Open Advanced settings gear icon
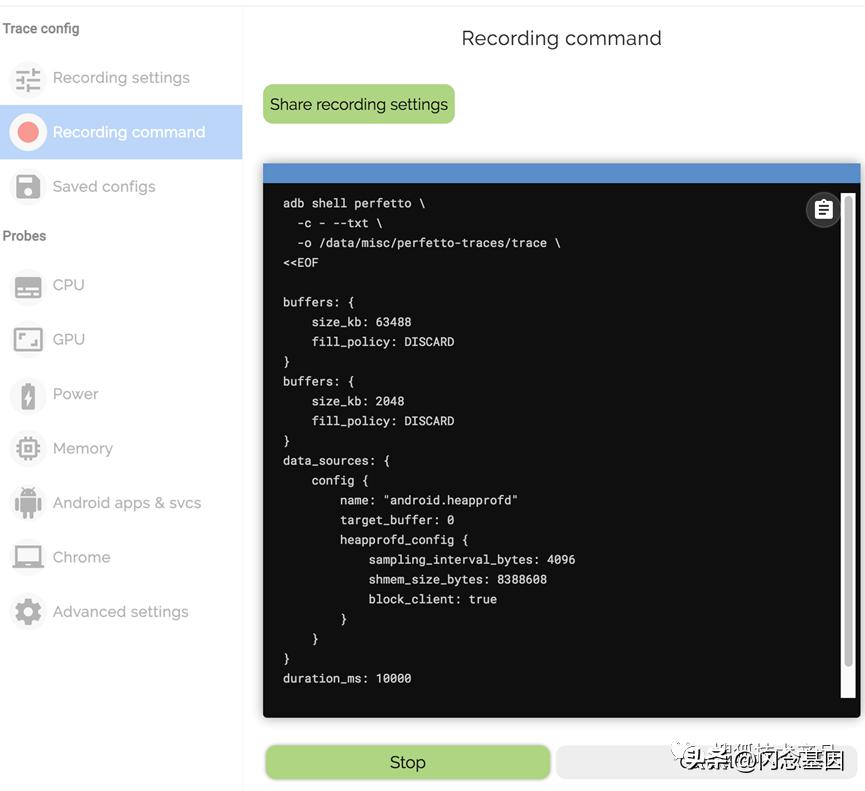The width and height of the screenshot is (865, 791). 28,611
